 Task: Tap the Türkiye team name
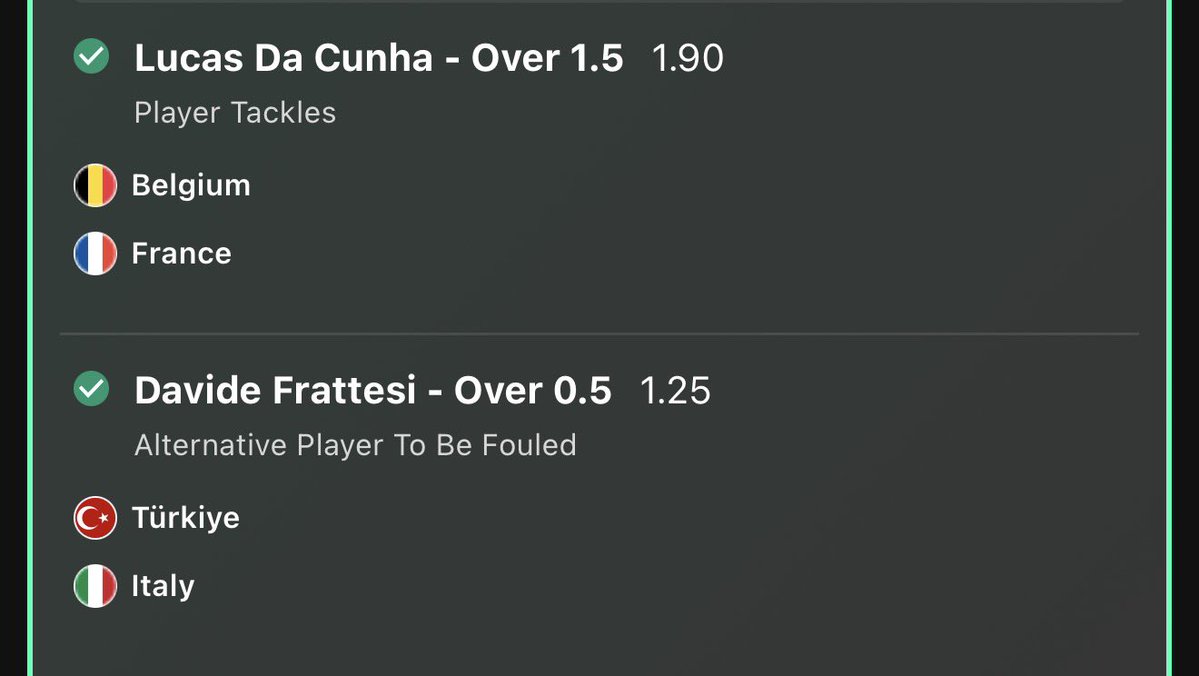(x=185, y=518)
